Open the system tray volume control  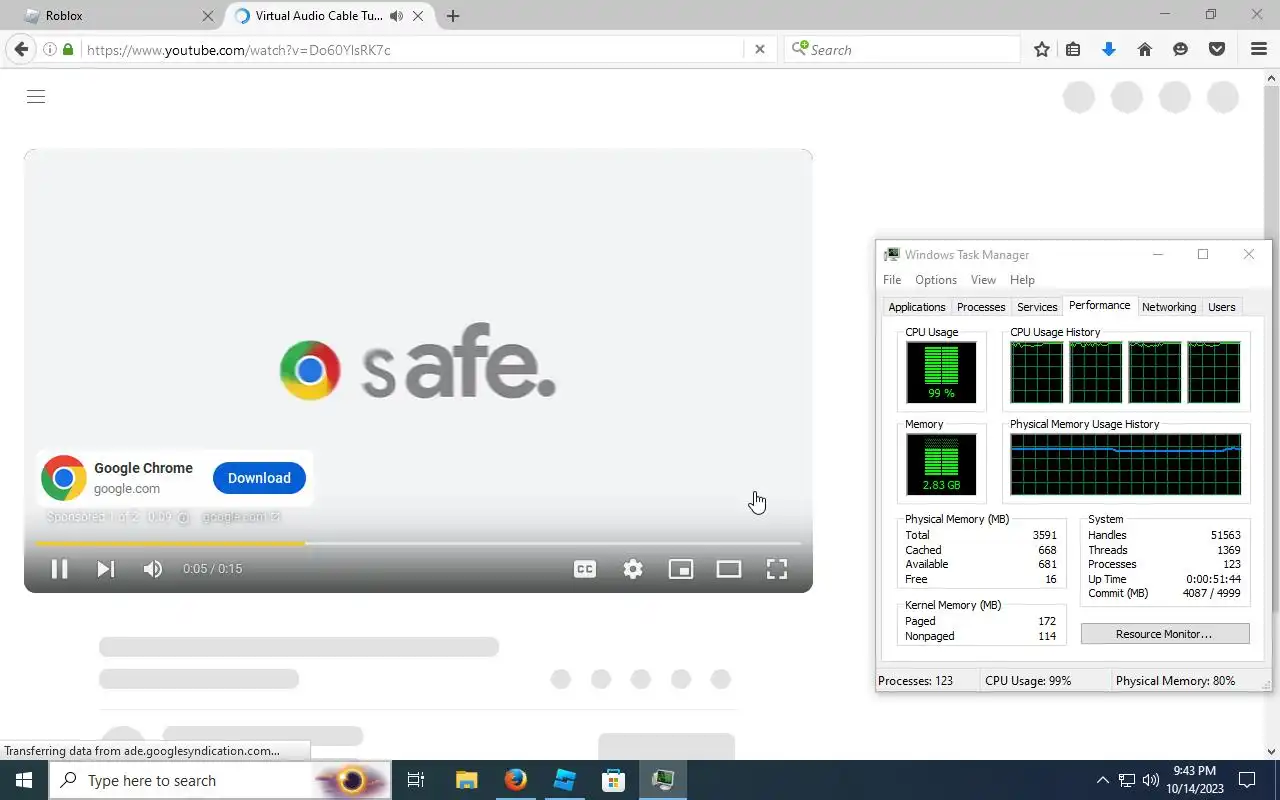(x=1150, y=780)
